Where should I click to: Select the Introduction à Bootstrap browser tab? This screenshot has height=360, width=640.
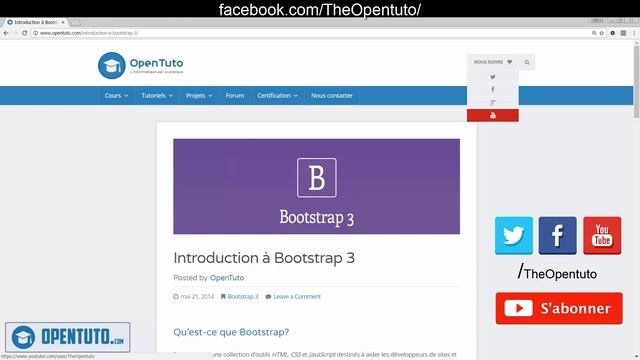click(x=36, y=22)
